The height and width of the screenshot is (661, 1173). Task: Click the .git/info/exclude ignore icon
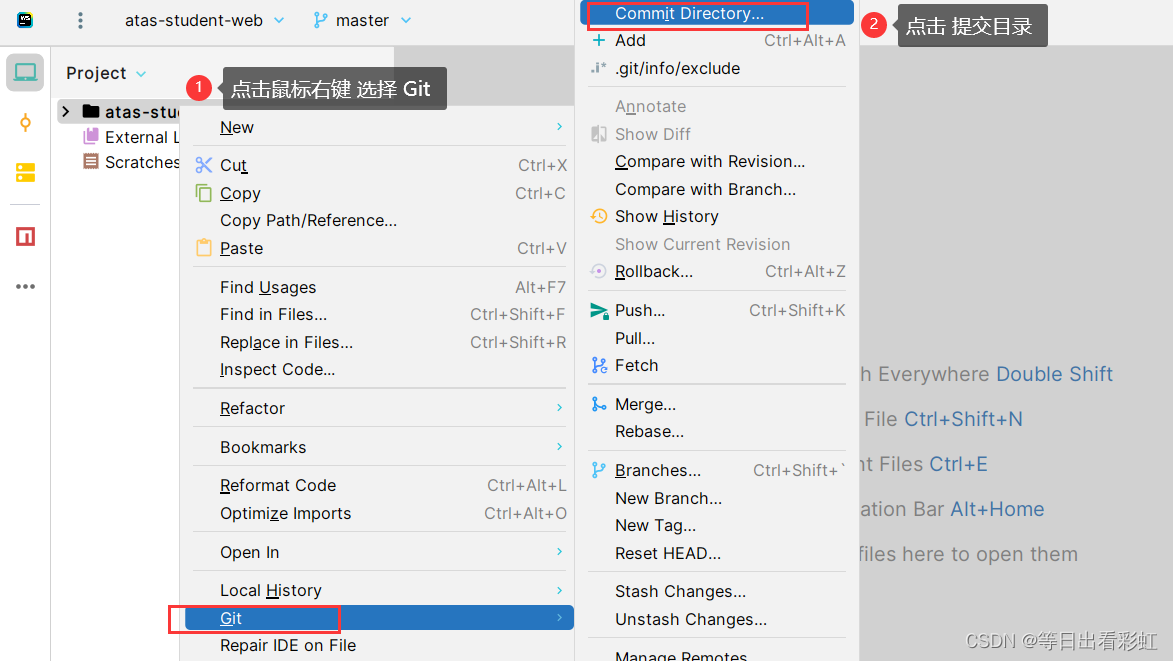click(598, 68)
